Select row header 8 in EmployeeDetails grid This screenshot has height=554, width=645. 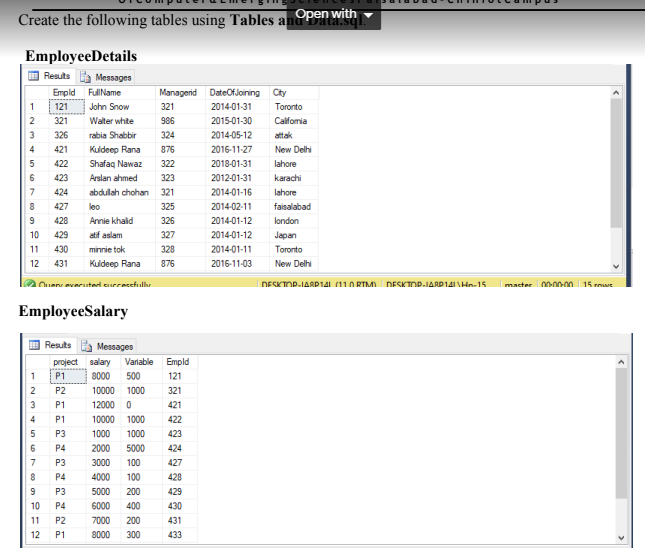(x=37, y=206)
